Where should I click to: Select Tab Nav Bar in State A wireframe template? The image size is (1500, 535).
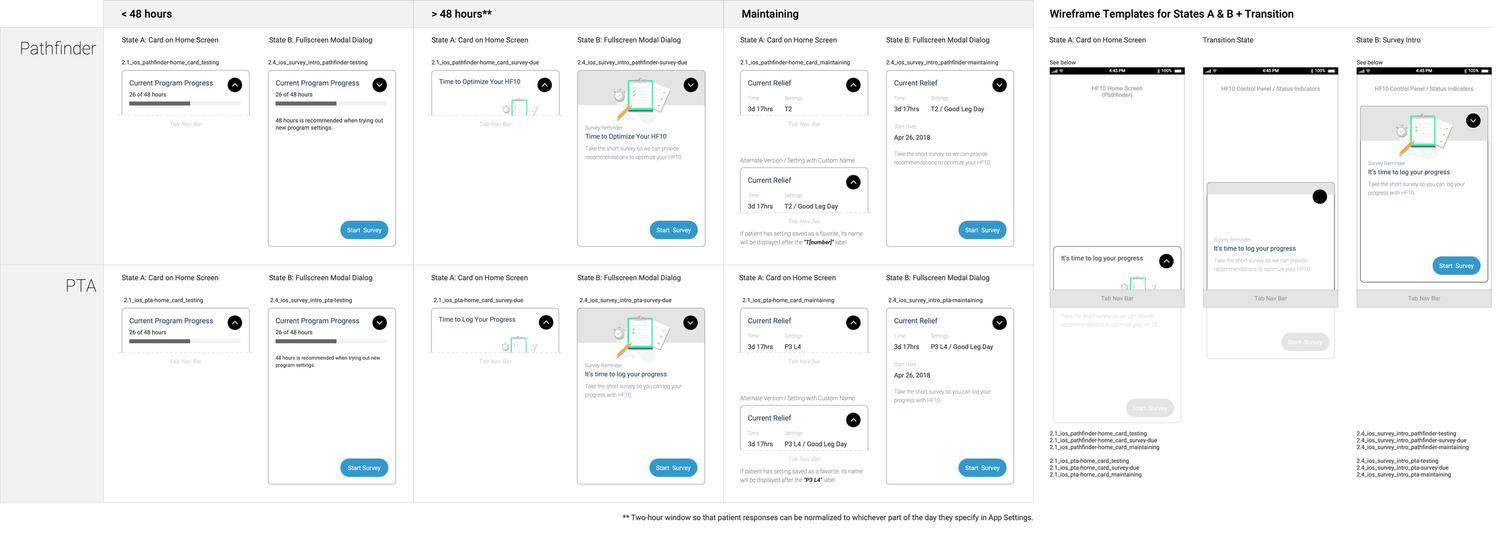[x=1117, y=298]
